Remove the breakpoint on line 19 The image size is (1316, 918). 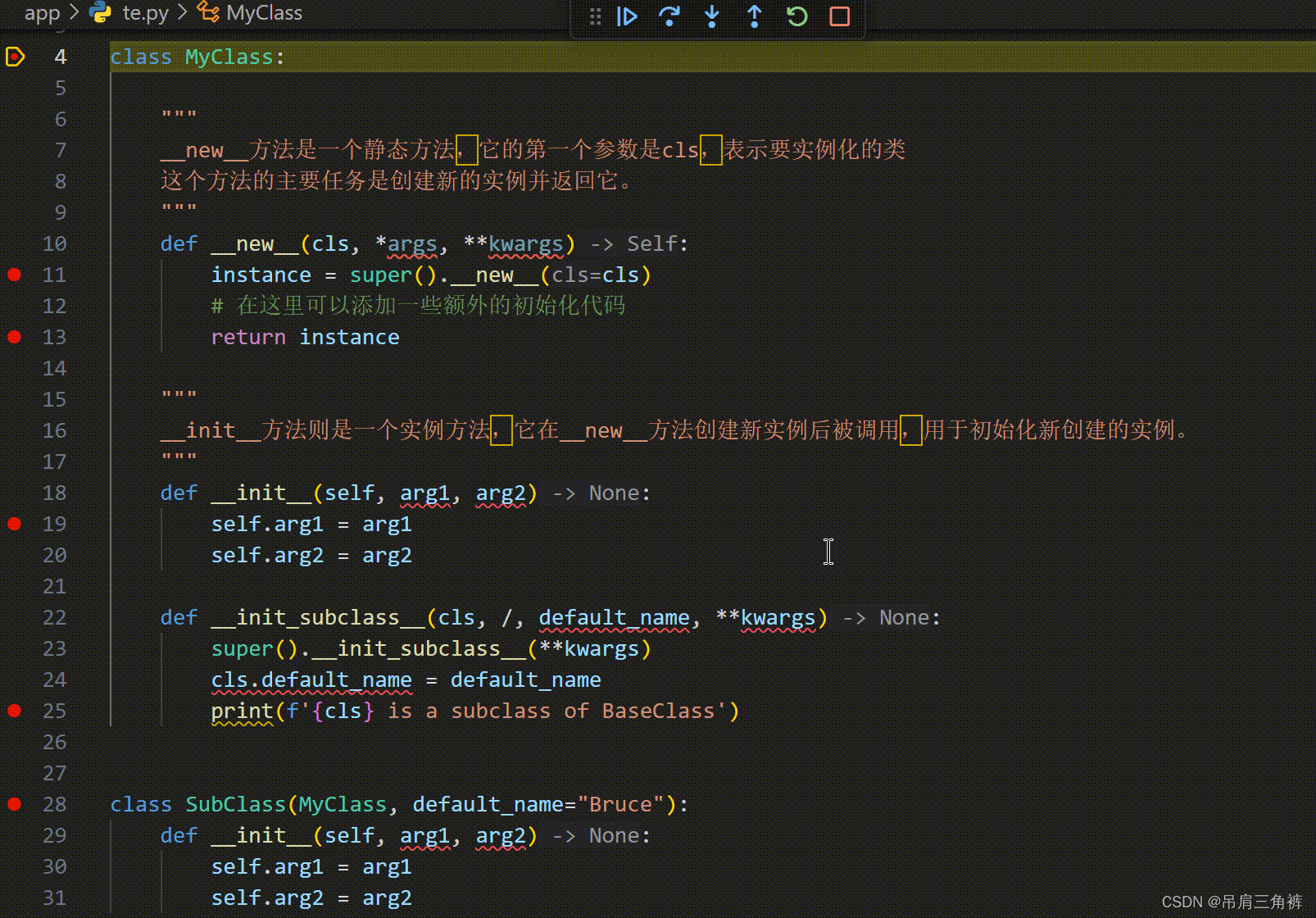(14, 524)
